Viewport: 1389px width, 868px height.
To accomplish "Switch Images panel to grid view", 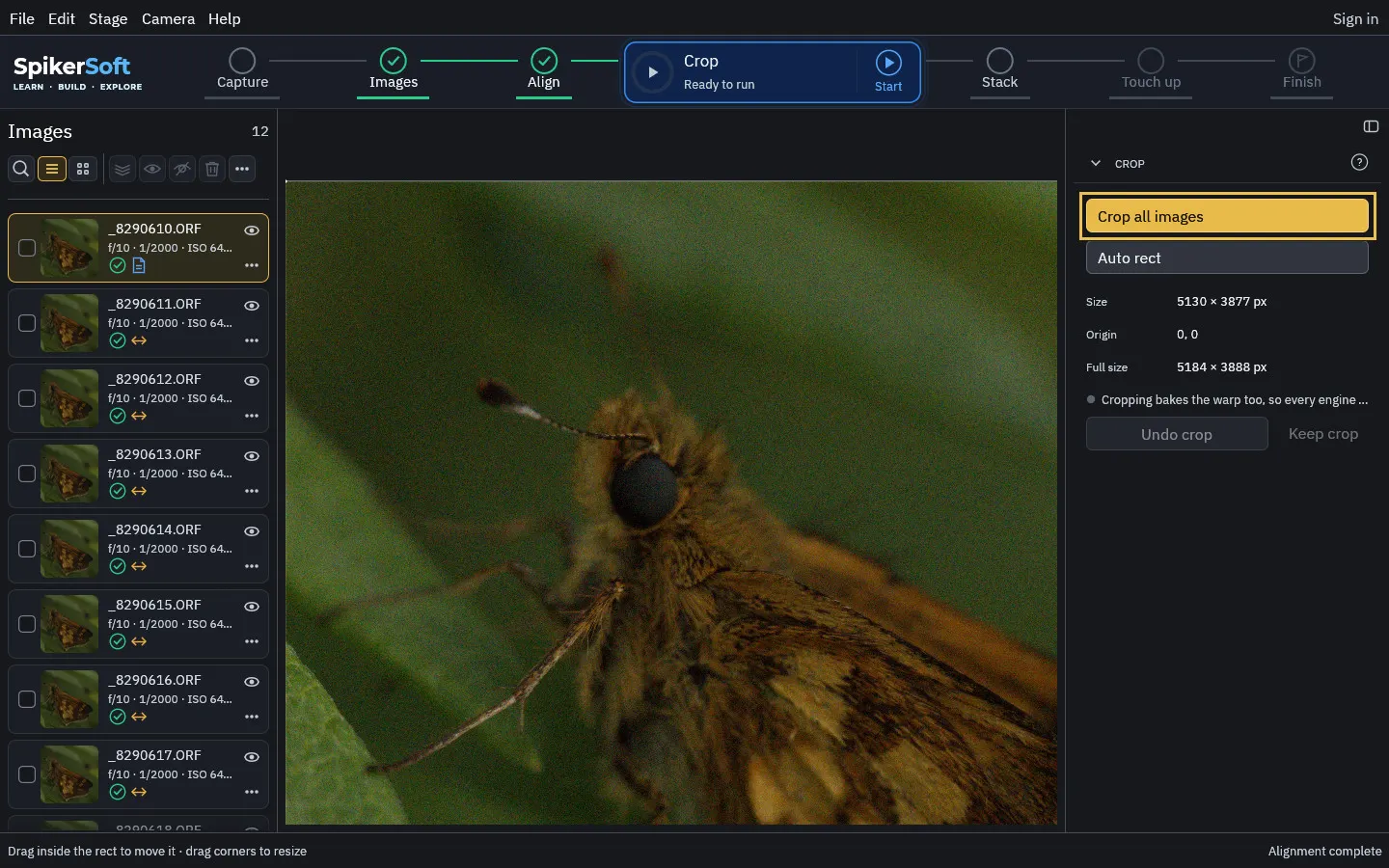I will click(83, 169).
